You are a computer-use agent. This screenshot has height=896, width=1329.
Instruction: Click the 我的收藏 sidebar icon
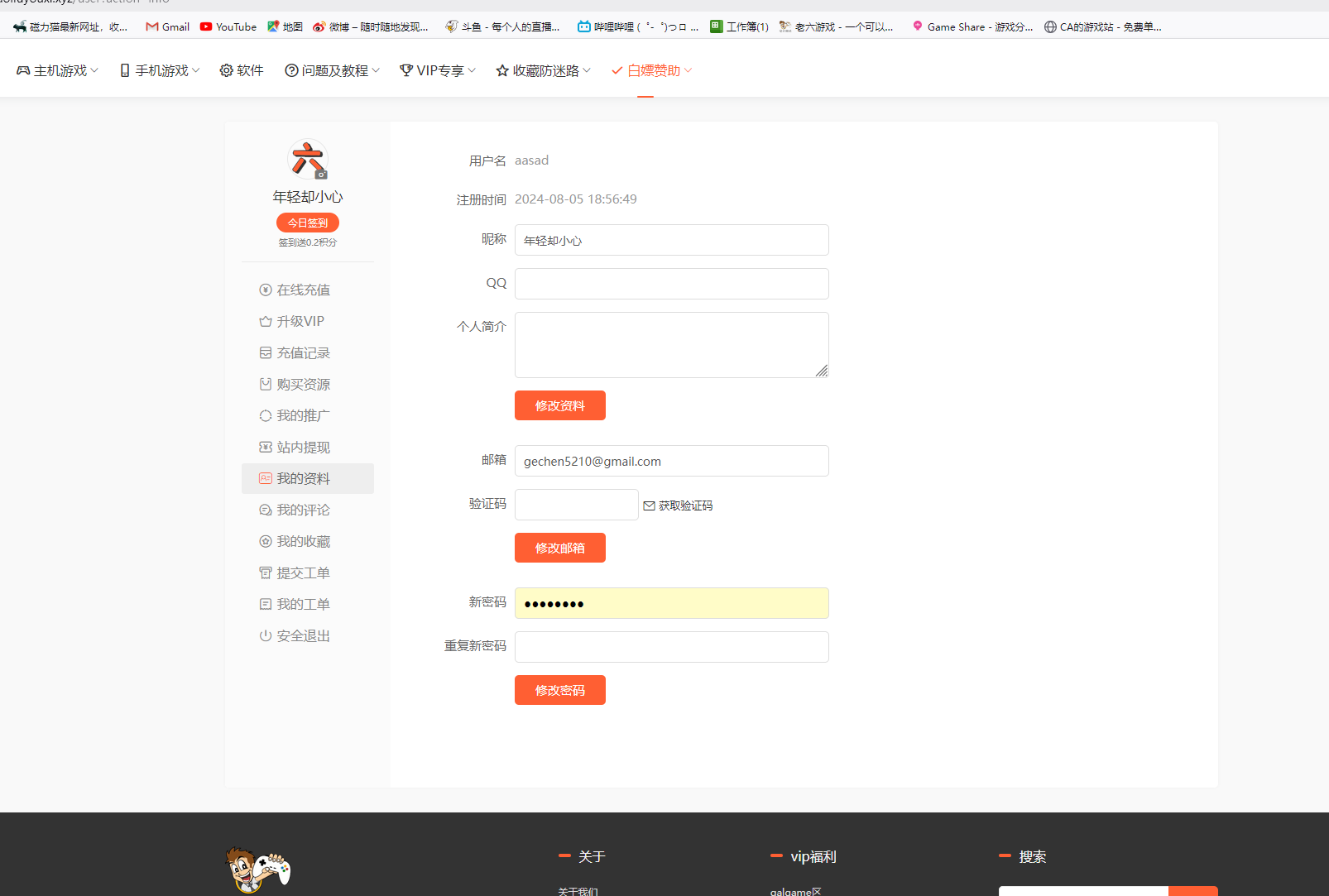(x=266, y=542)
